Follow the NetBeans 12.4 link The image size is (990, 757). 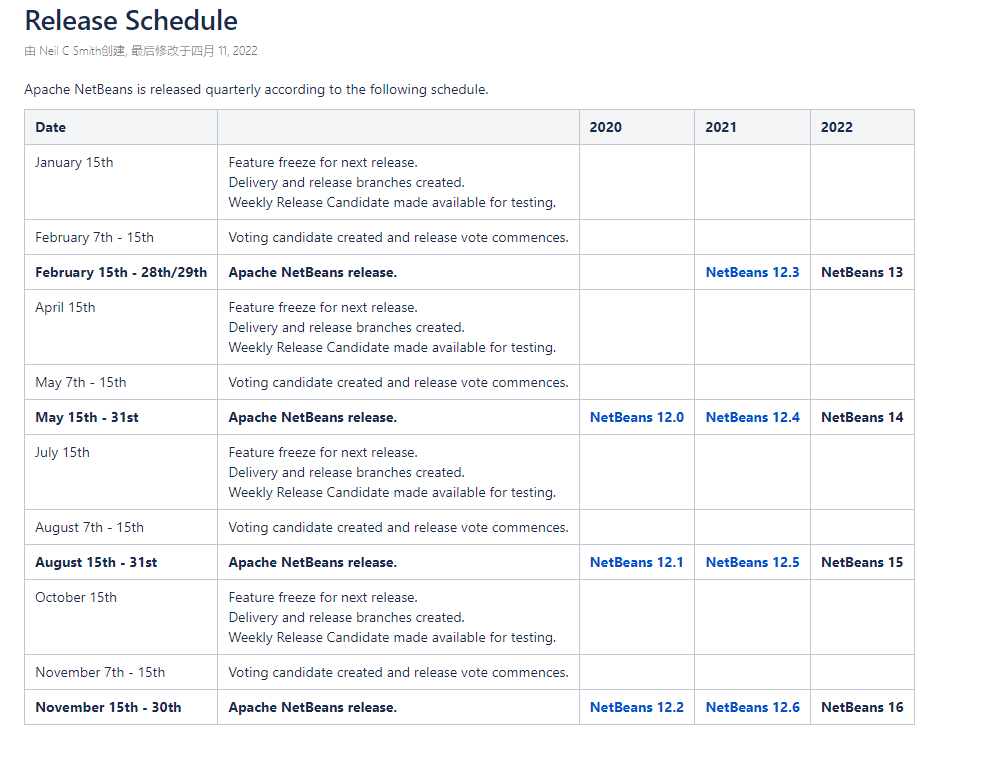pyautogui.click(x=752, y=417)
